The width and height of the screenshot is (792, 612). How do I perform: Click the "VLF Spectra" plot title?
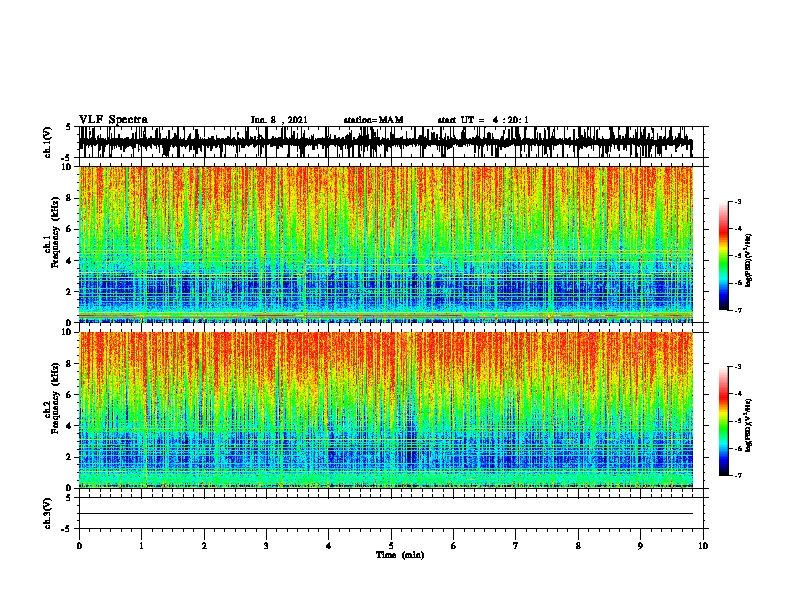pyautogui.click(x=113, y=119)
